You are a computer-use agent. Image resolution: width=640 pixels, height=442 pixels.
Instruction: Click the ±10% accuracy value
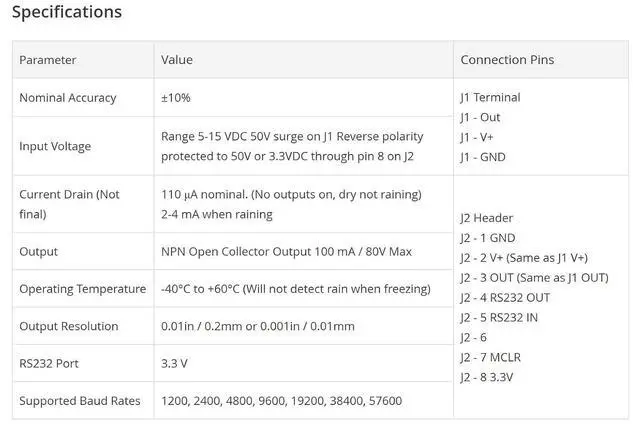click(x=176, y=98)
